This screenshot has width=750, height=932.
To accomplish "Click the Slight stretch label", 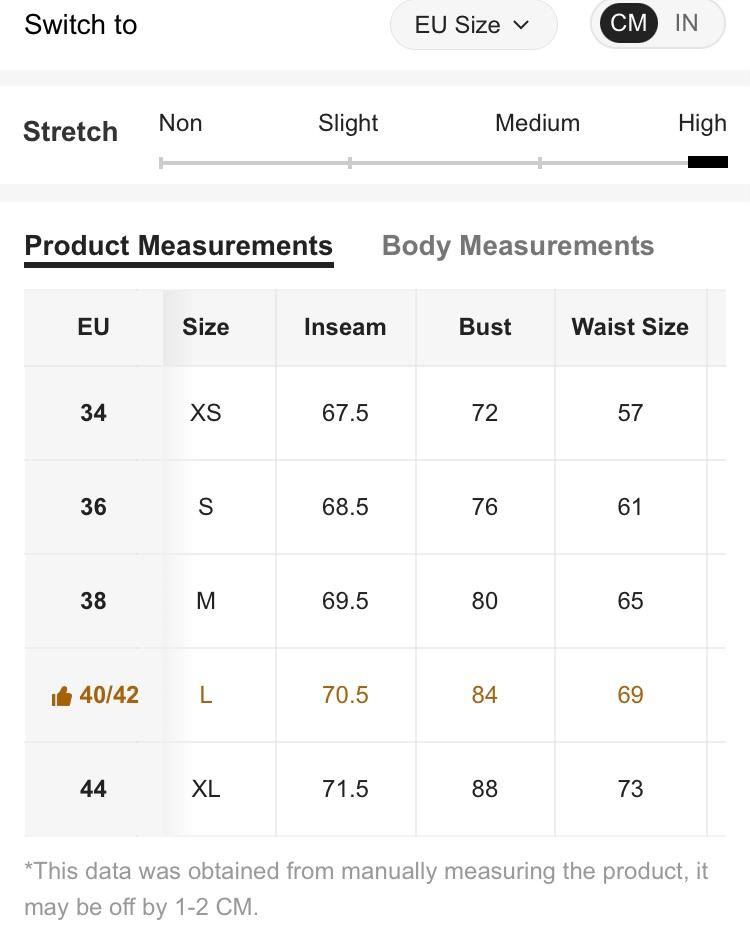I will (348, 123).
